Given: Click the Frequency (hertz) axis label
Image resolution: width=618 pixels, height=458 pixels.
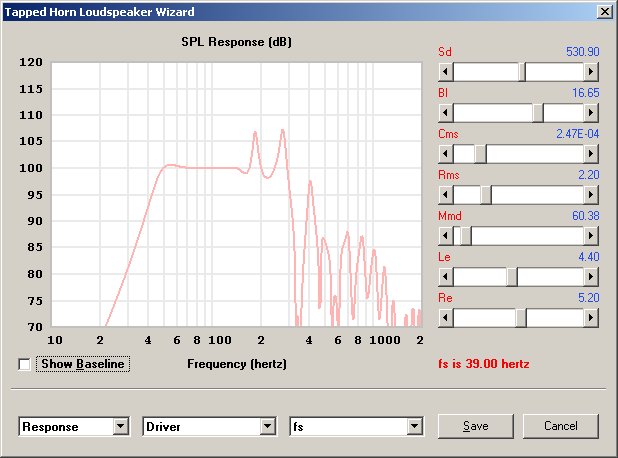Looking at the screenshot, I should pyautogui.click(x=237, y=363).
